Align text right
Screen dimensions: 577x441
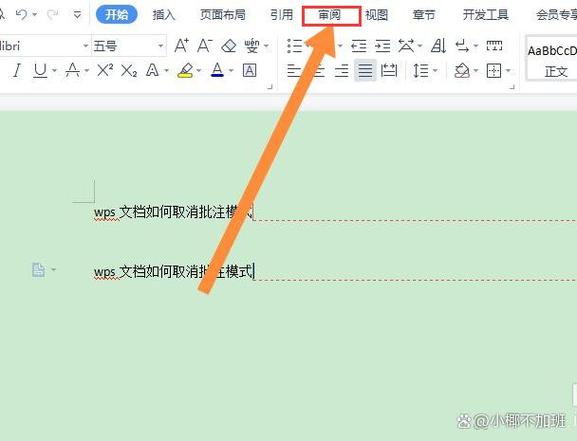[x=341, y=70]
